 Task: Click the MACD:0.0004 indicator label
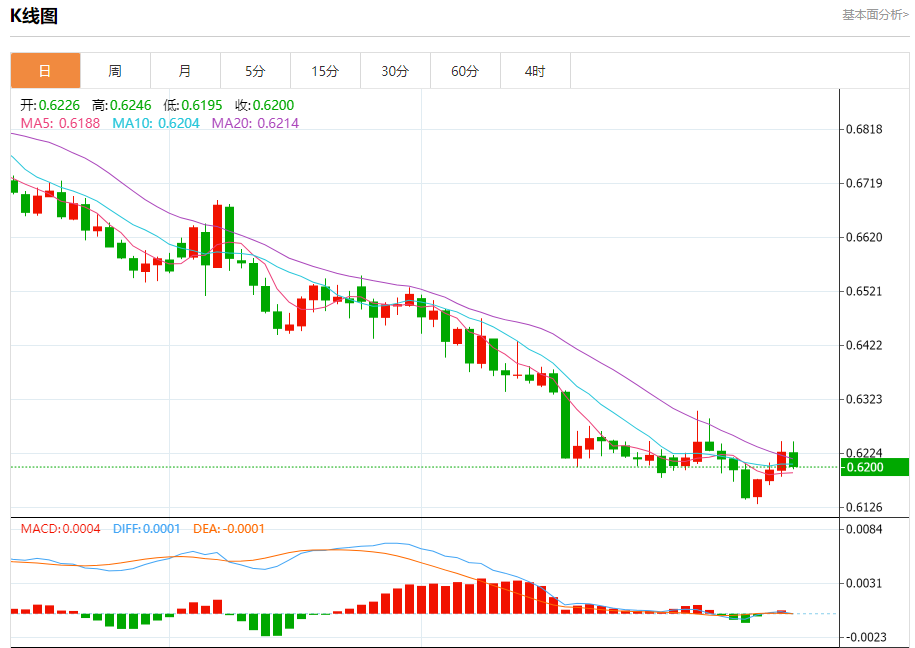click(60, 528)
